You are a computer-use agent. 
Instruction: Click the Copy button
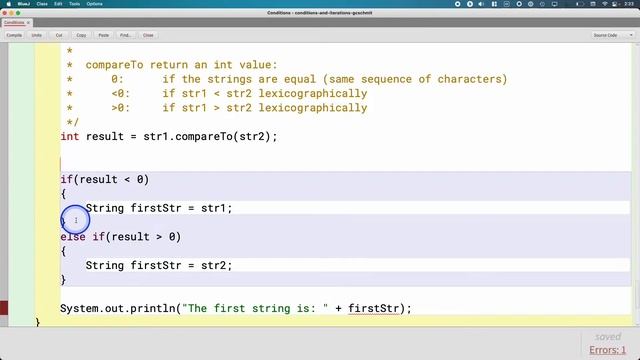click(x=81, y=36)
